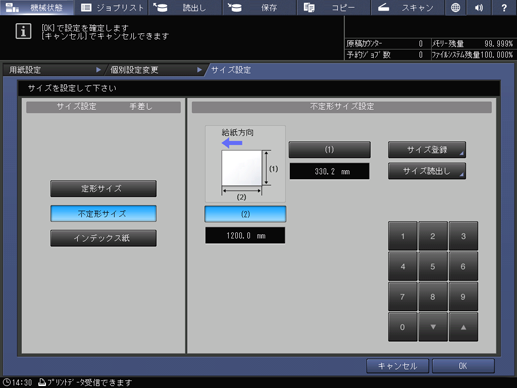Select the 保存 store tab
The width and height of the screenshot is (517, 388).
(x=260, y=7)
